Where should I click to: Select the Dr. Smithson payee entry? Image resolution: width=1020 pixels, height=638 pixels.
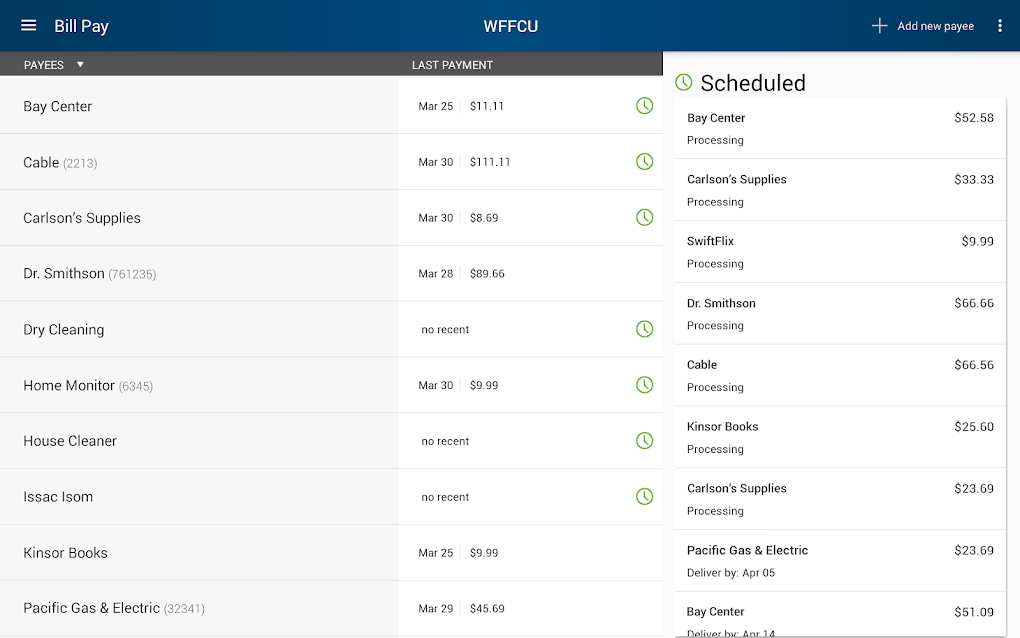(200, 273)
